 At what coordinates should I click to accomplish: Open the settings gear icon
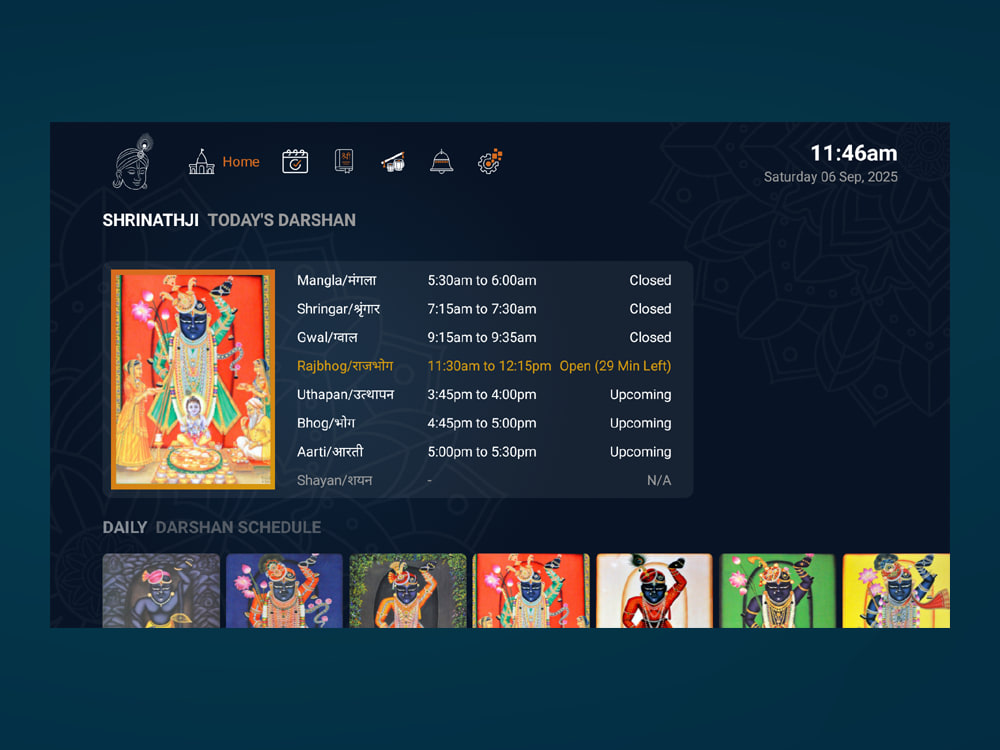490,162
